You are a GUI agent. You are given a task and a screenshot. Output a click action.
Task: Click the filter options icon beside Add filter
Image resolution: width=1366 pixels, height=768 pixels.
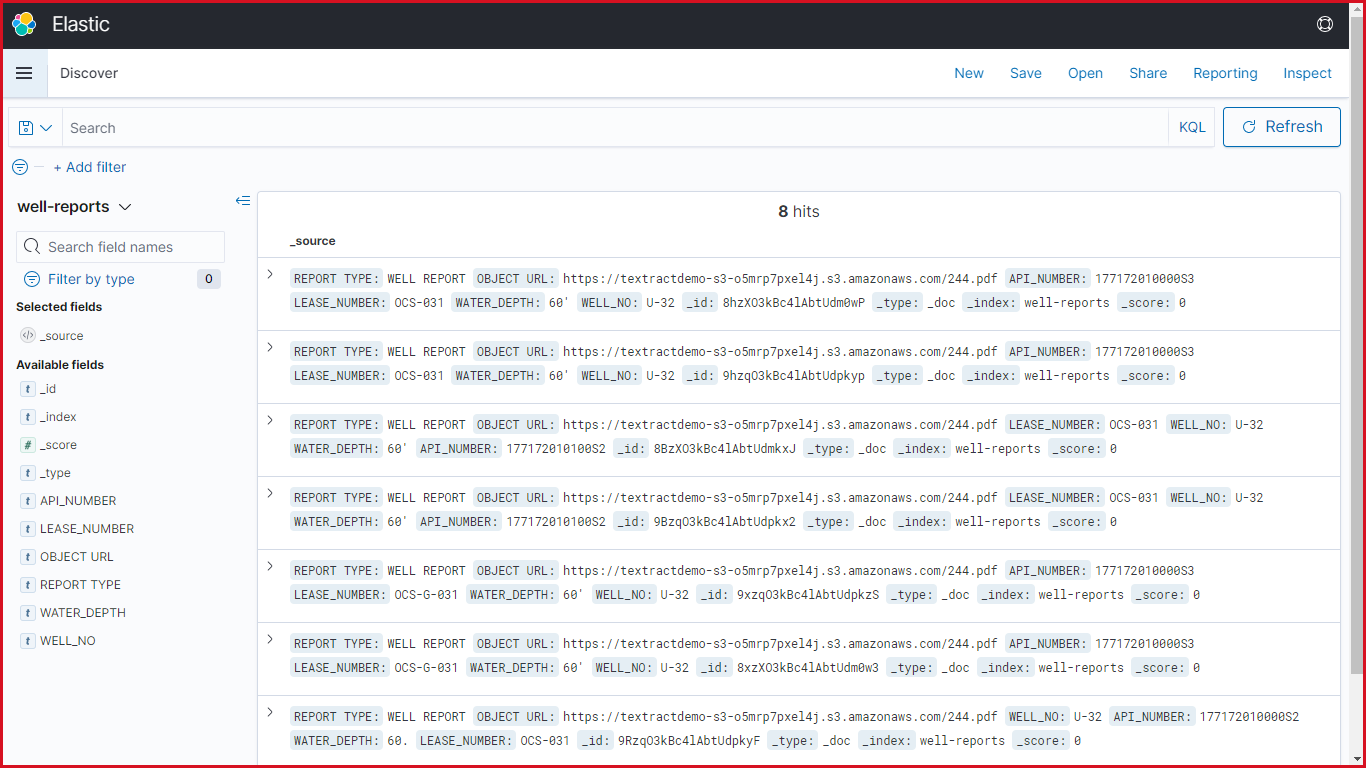coord(19,167)
